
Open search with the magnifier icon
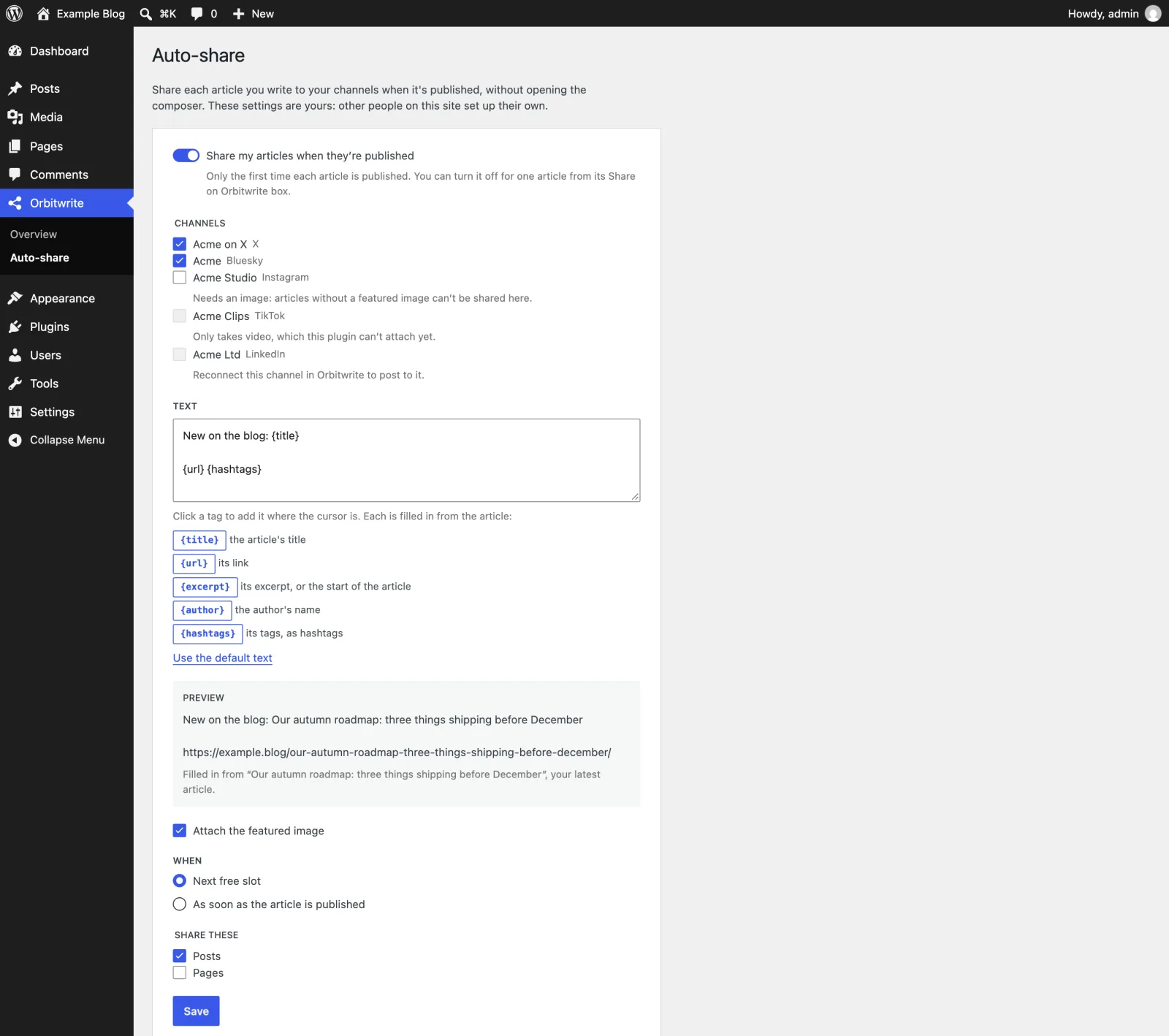(145, 14)
